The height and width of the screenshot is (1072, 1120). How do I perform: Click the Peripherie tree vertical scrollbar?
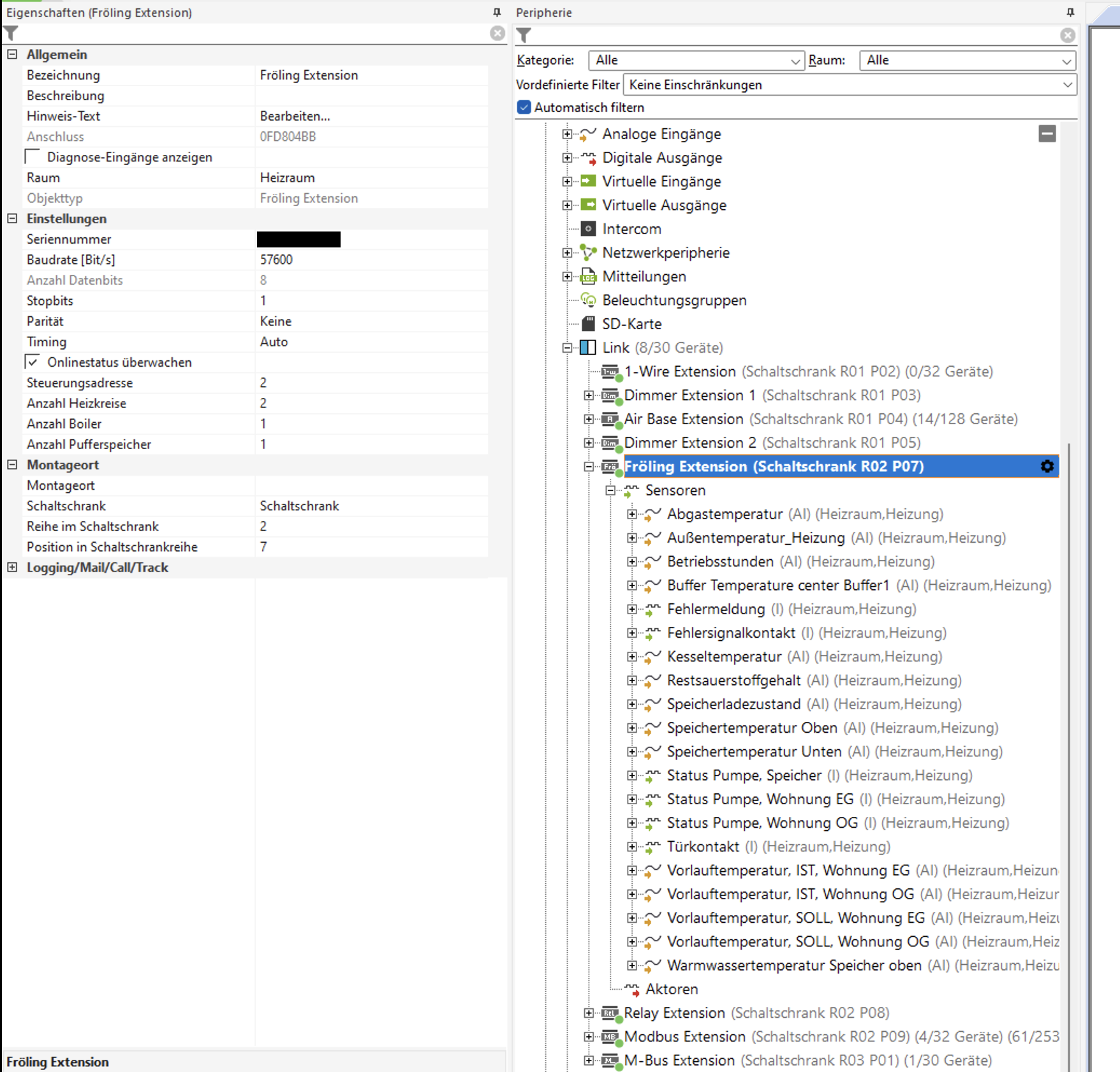point(1068,759)
